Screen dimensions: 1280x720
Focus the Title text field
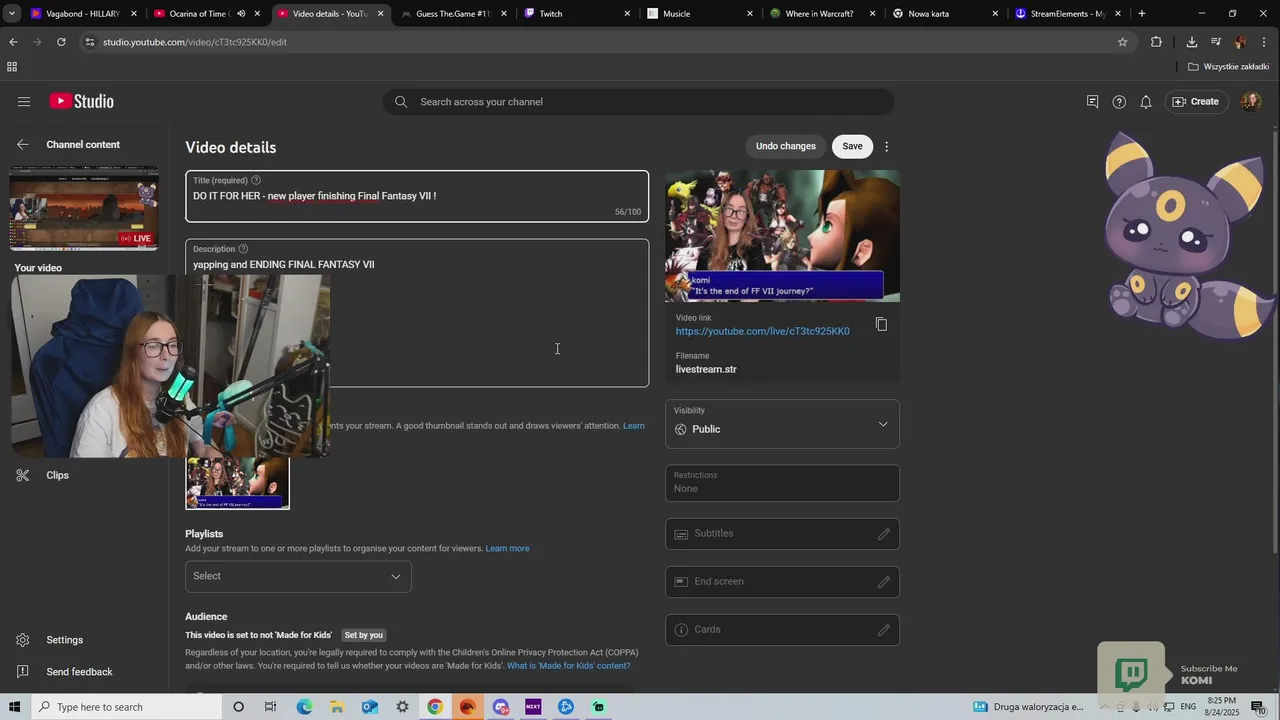click(x=417, y=196)
